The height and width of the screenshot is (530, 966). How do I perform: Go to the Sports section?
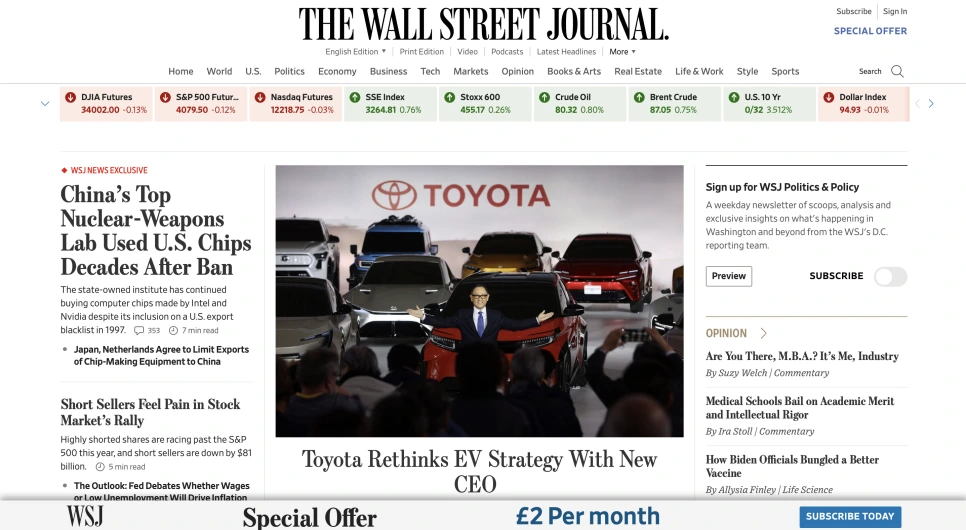[x=785, y=71]
